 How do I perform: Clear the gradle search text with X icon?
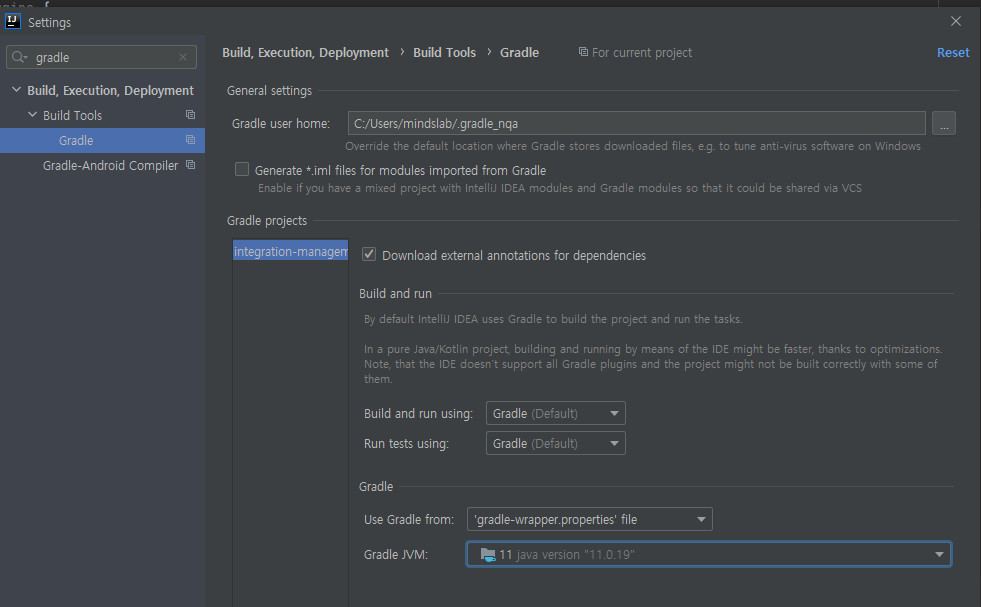point(183,57)
